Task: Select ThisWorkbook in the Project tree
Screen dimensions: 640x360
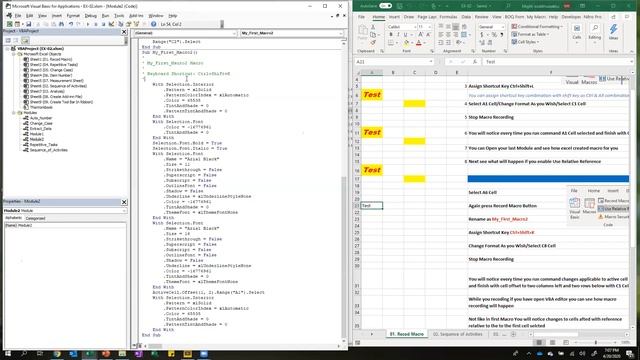Action: coord(41,107)
